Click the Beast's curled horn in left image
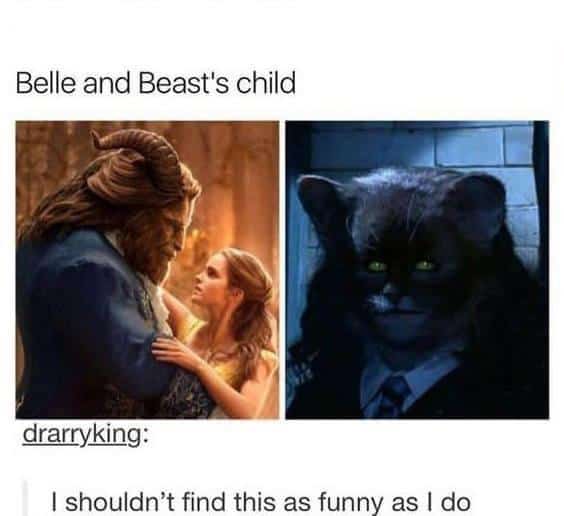This screenshot has width=564, height=516. tap(144, 155)
